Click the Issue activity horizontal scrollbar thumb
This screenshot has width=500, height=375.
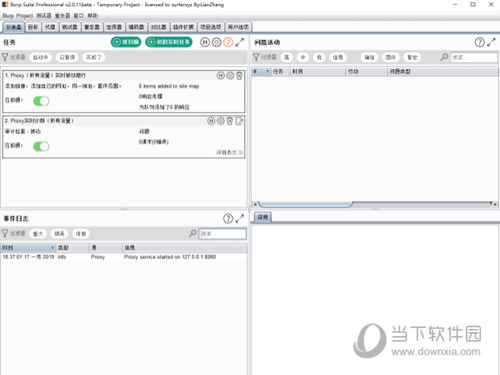pos(305,204)
